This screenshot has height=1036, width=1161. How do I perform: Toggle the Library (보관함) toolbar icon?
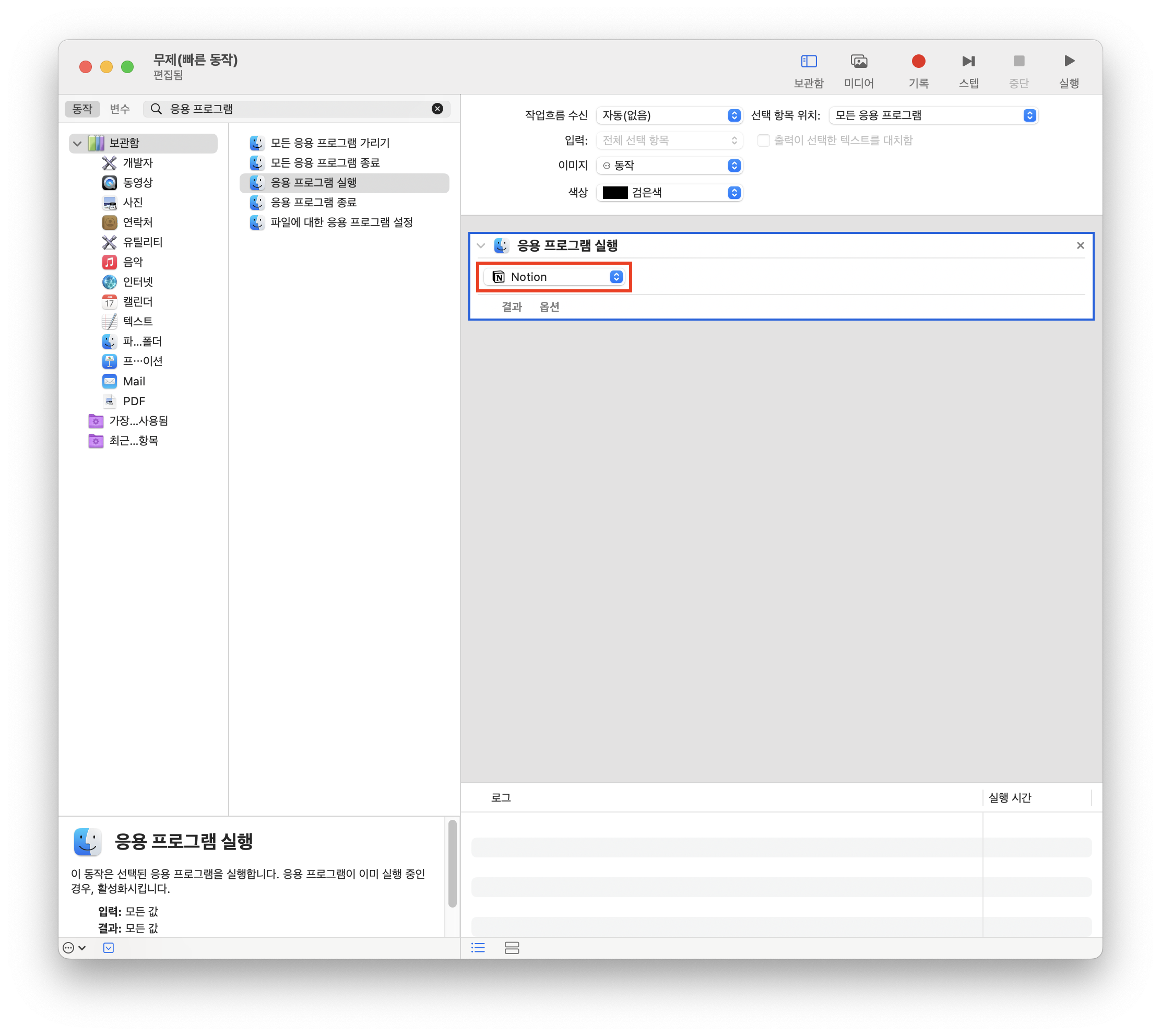point(808,62)
